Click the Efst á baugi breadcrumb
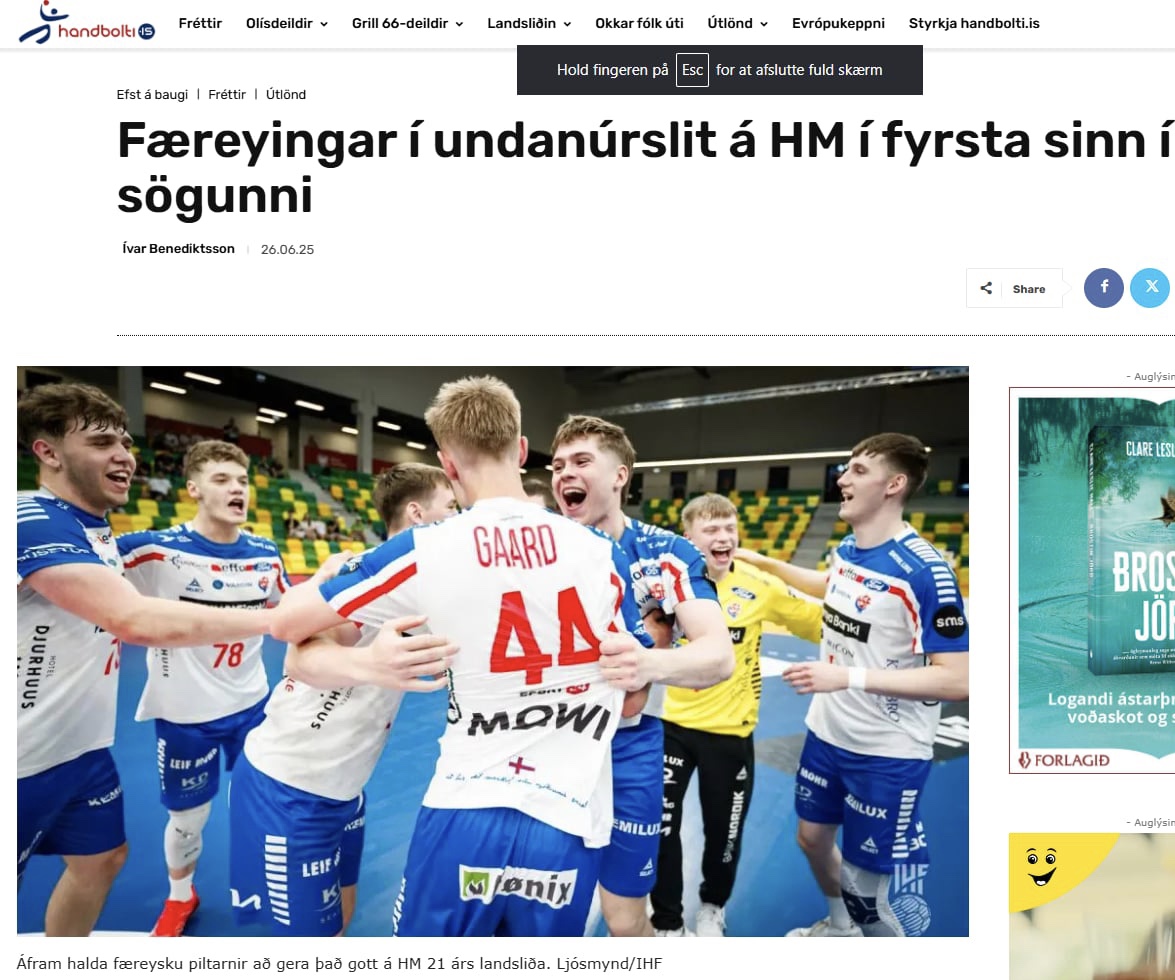Viewport: 1175px width, 980px height. click(152, 94)
